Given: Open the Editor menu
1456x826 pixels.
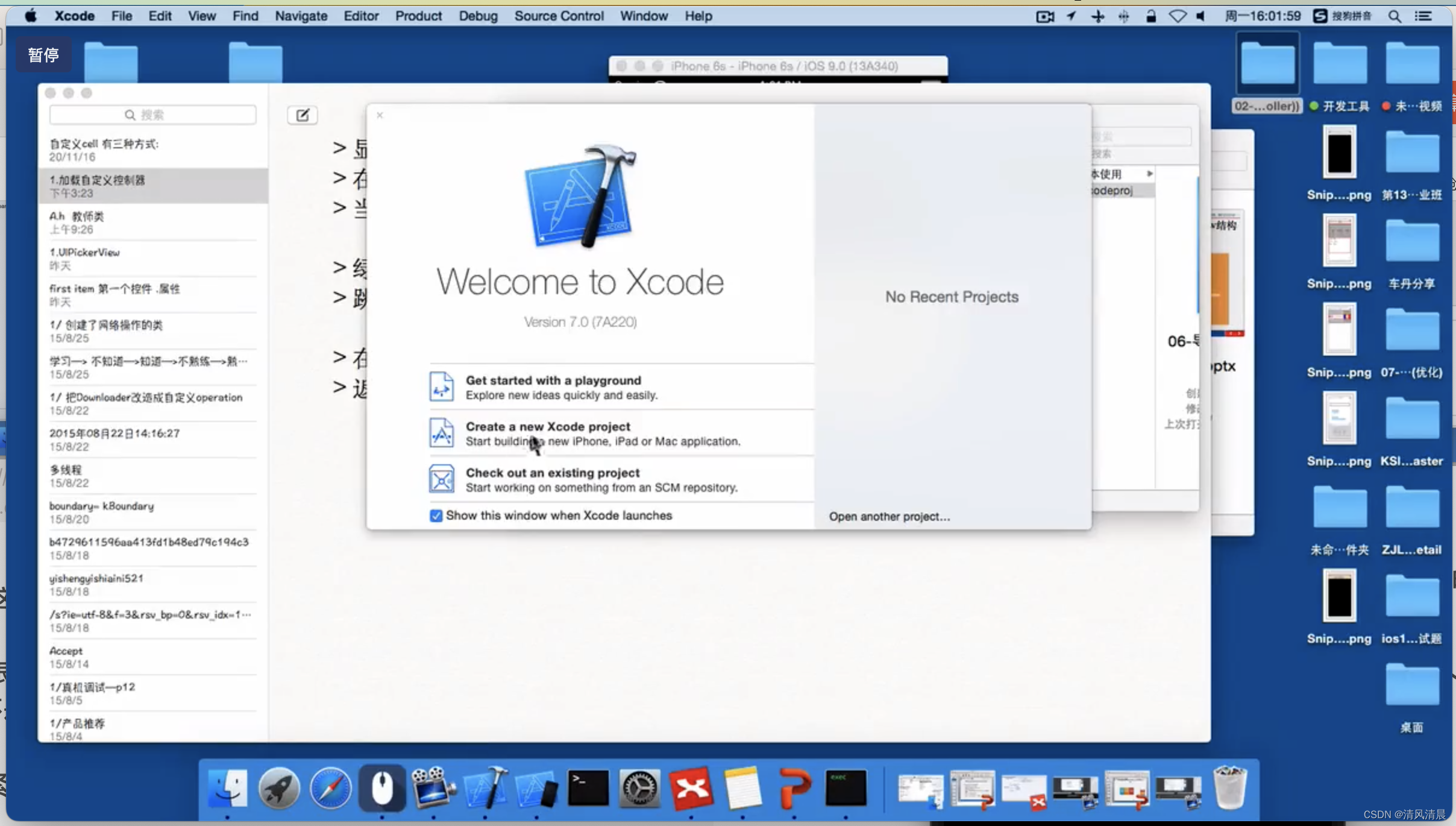Looking at the screenshot, I should (361, 16).
